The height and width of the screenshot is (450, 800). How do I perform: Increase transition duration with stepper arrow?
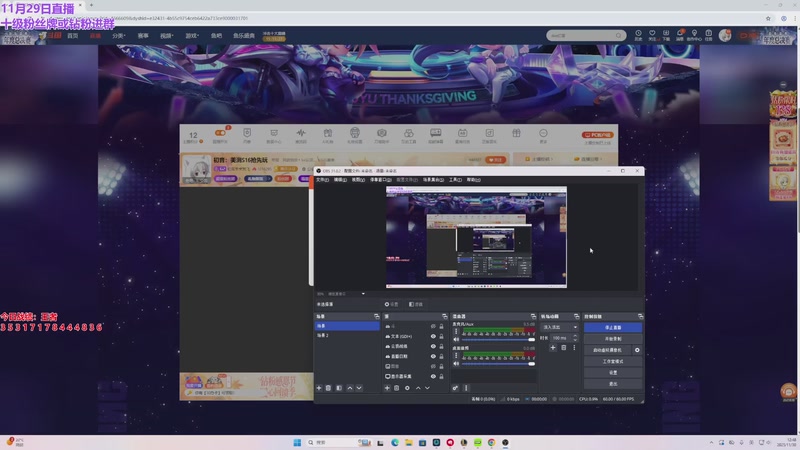575,336
